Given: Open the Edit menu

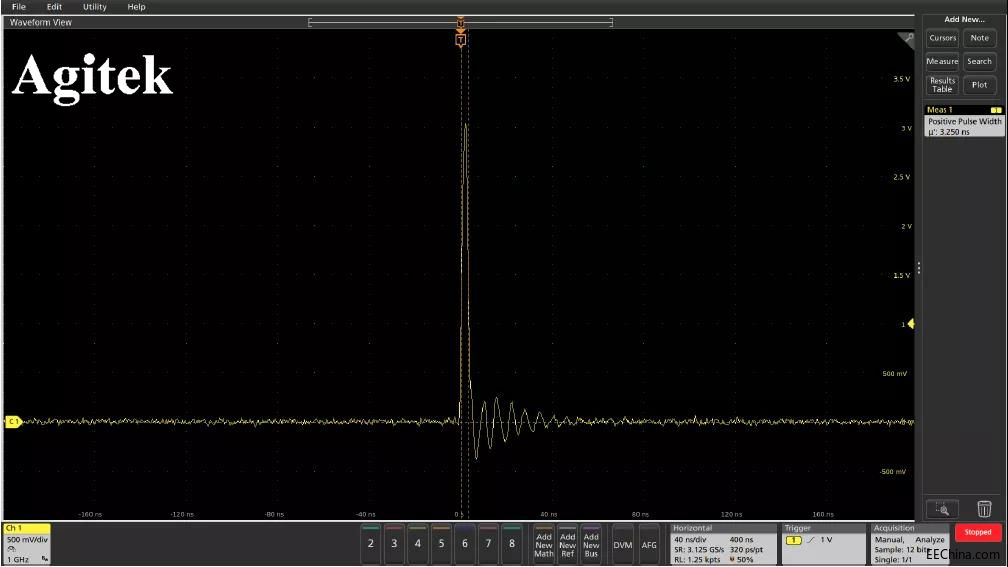Looking at the screenshot, I should [x=54, y=6].
